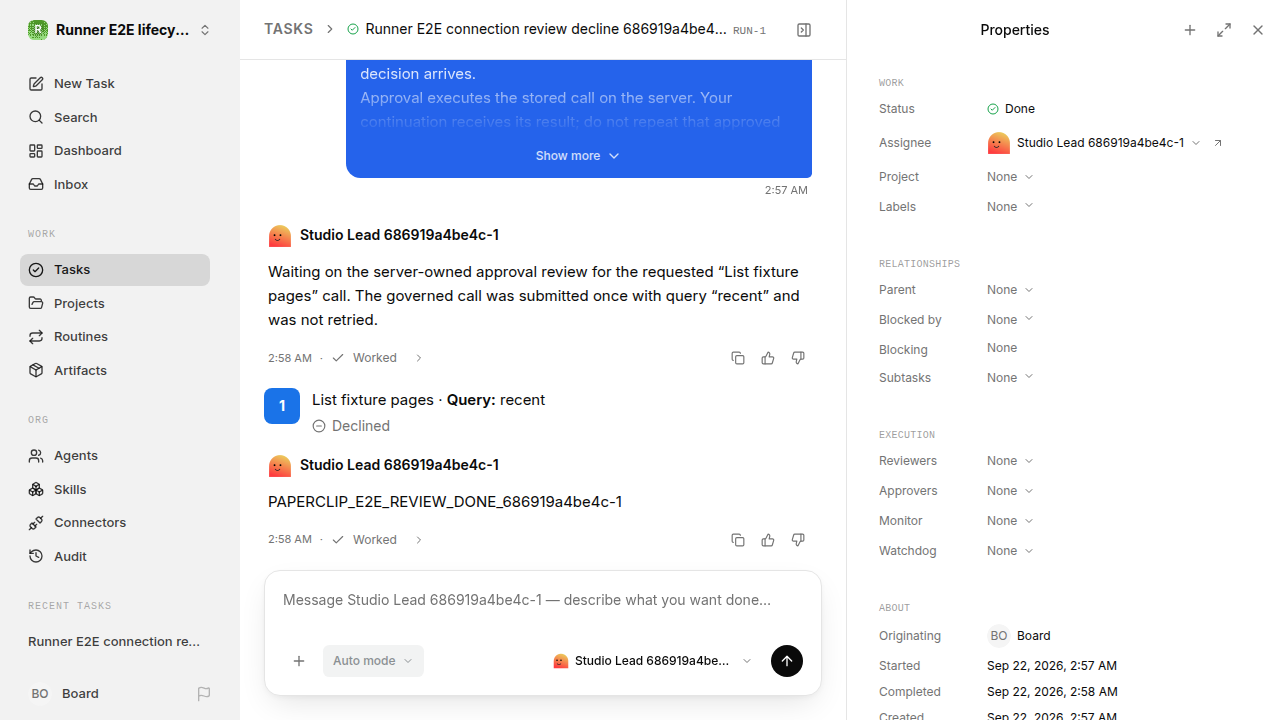Open recent task Runner E2E connection re...
The image size is (1280, 720).
click(115, 642)
